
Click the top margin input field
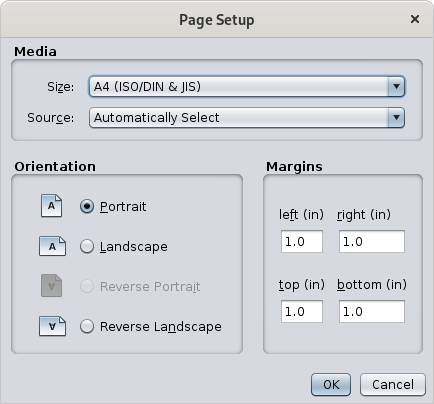tap(302, 311)
